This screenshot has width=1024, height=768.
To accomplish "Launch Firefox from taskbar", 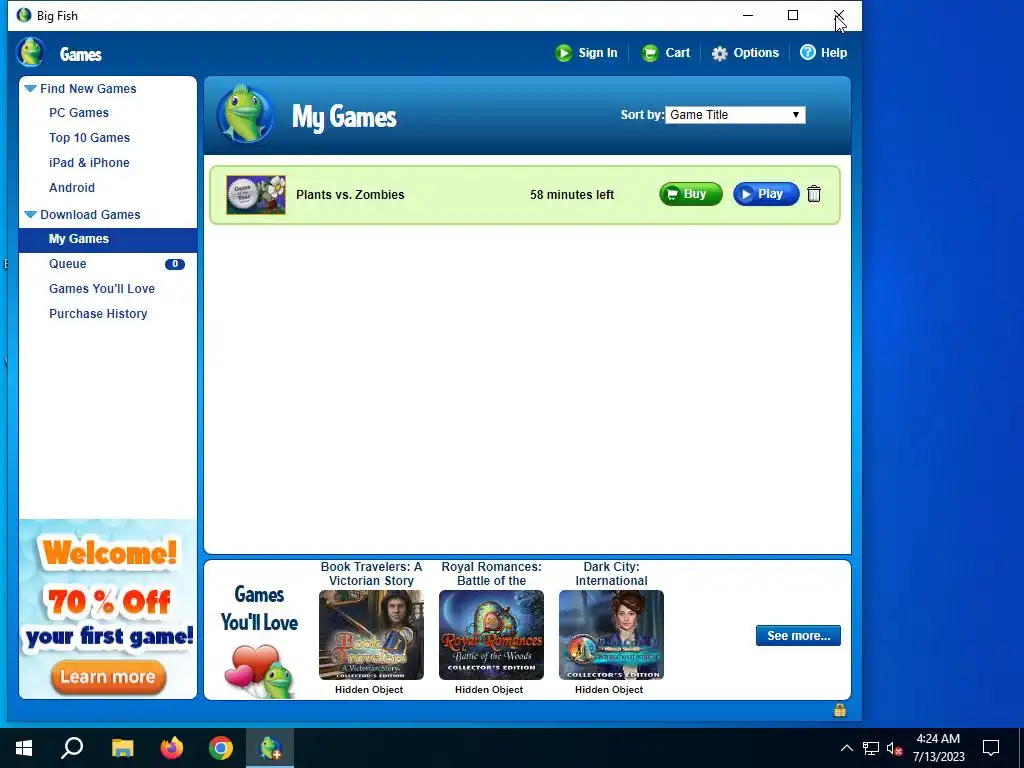I will coord(172,748).
